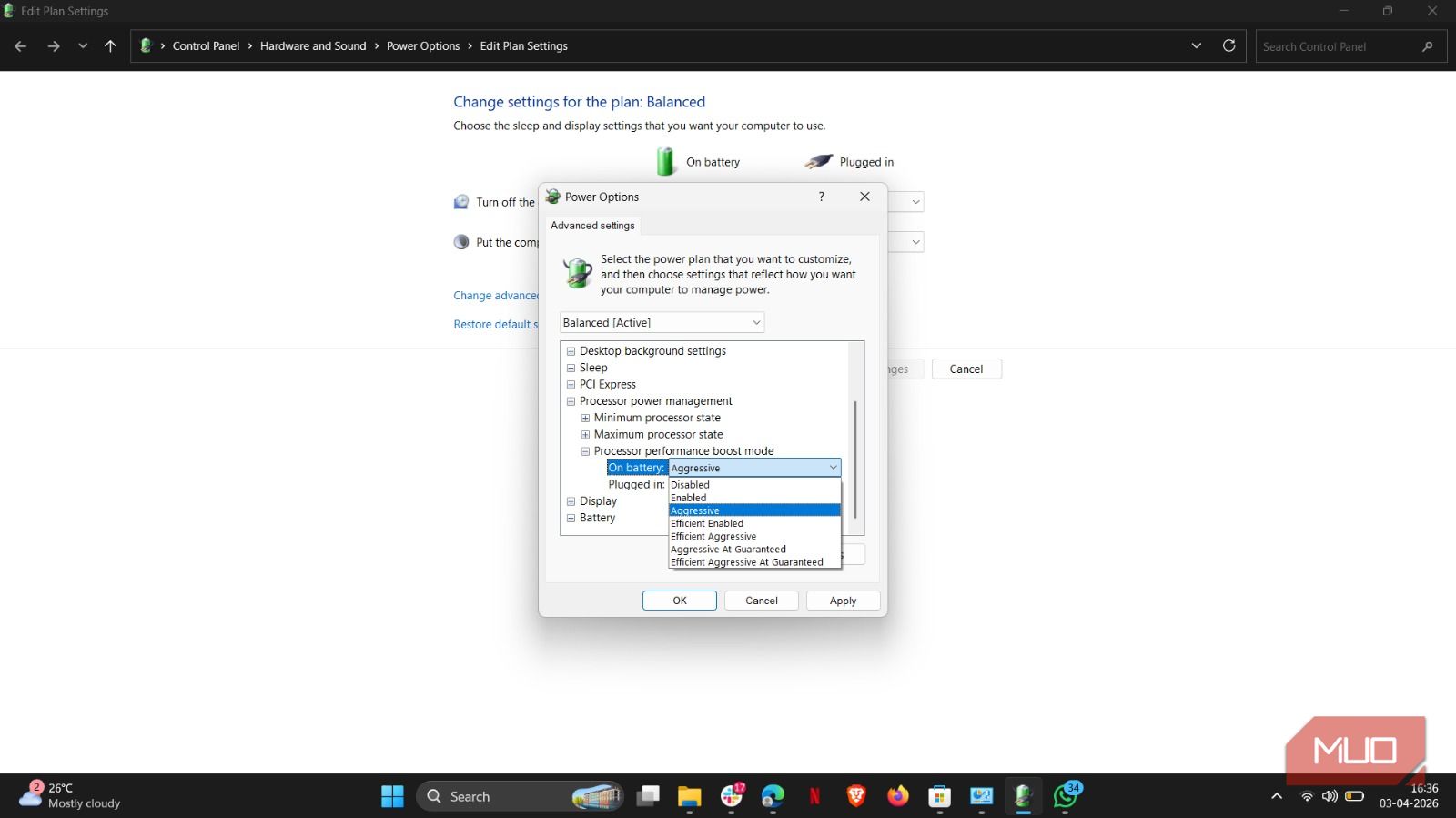
Task: Open File Explorer from taskbar
Action: pyautogui.click(x=689, y=796)
